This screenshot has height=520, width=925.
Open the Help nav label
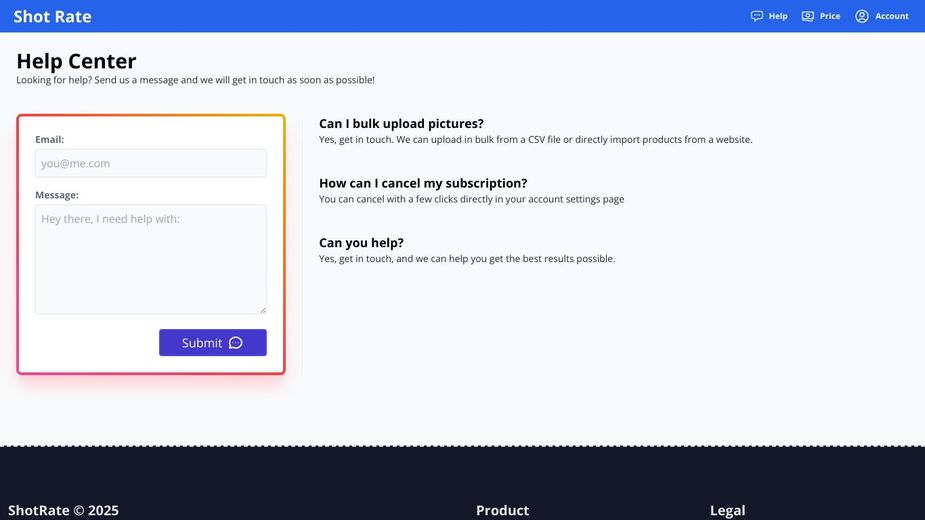pos(778,16)
